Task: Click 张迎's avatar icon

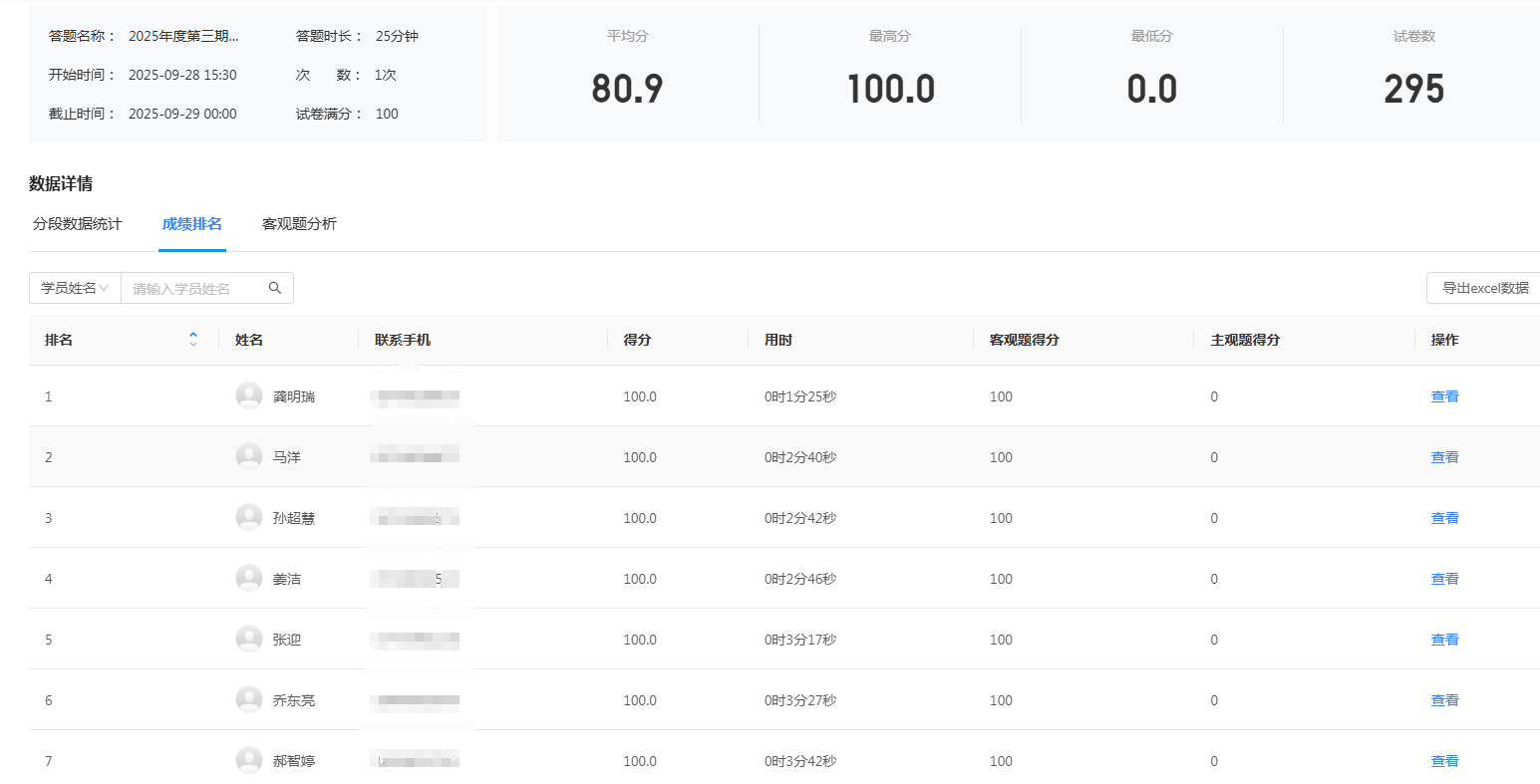Action: coord(249,639)
